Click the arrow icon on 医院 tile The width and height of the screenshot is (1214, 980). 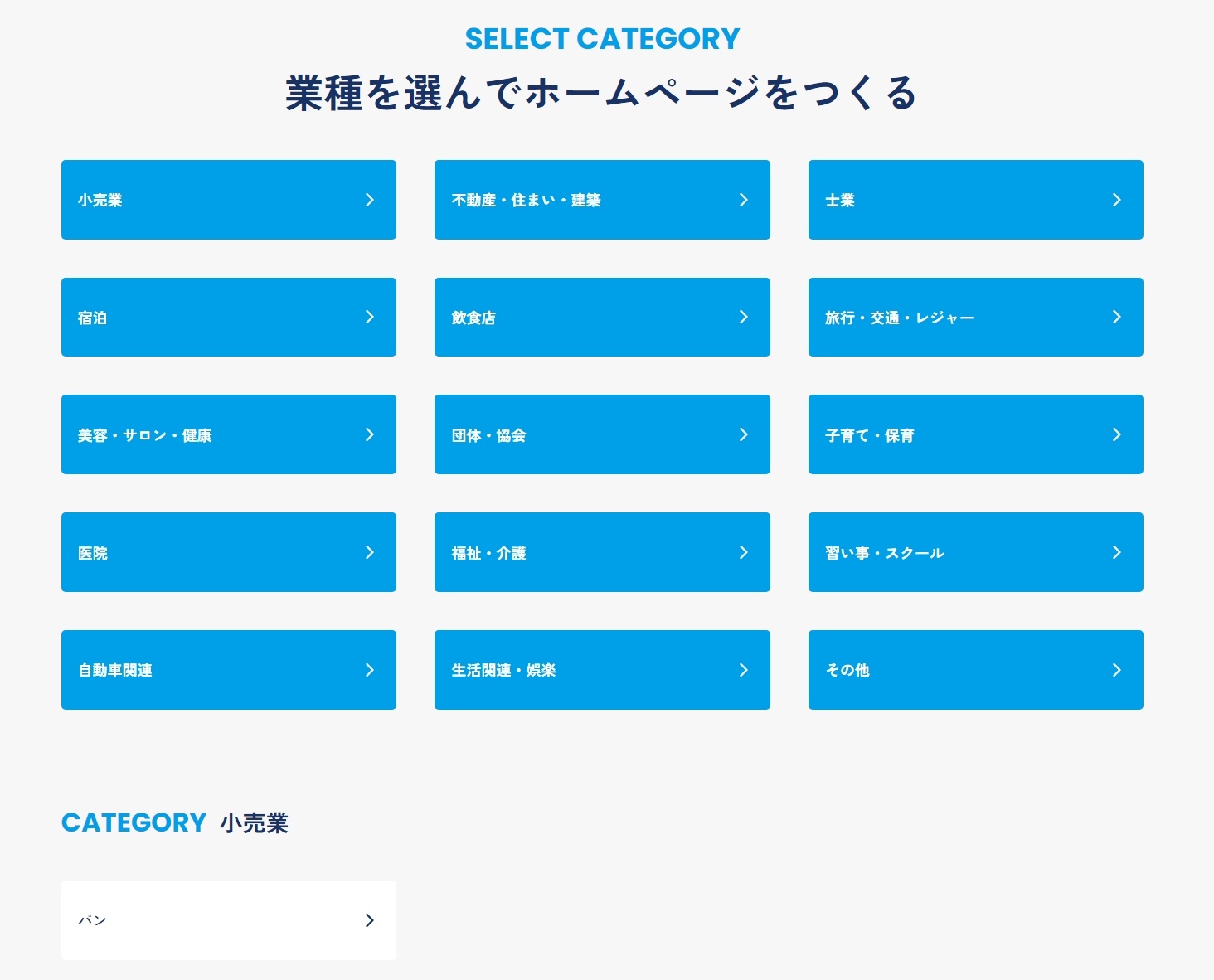click(x=370, y=552)
